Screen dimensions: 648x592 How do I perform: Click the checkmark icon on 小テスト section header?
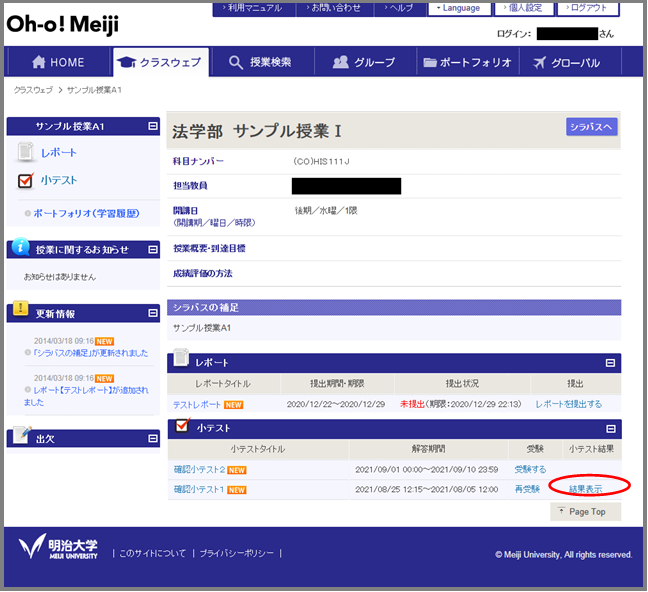[x=182, y=425]
